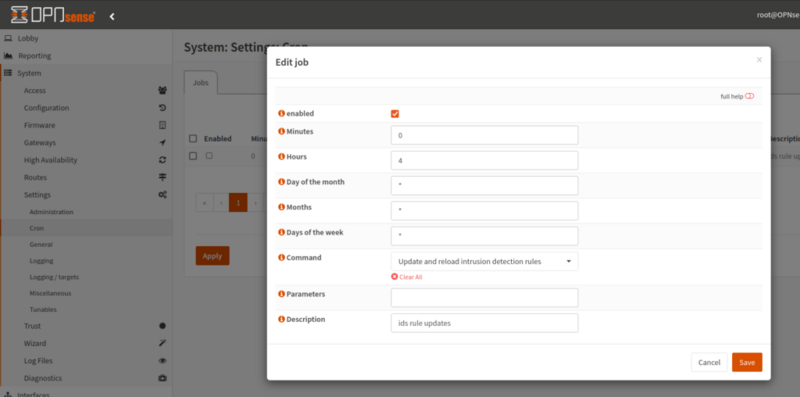Click the Wizard wand icon
This screenshot has height=397, width=800.
[162, 343]
